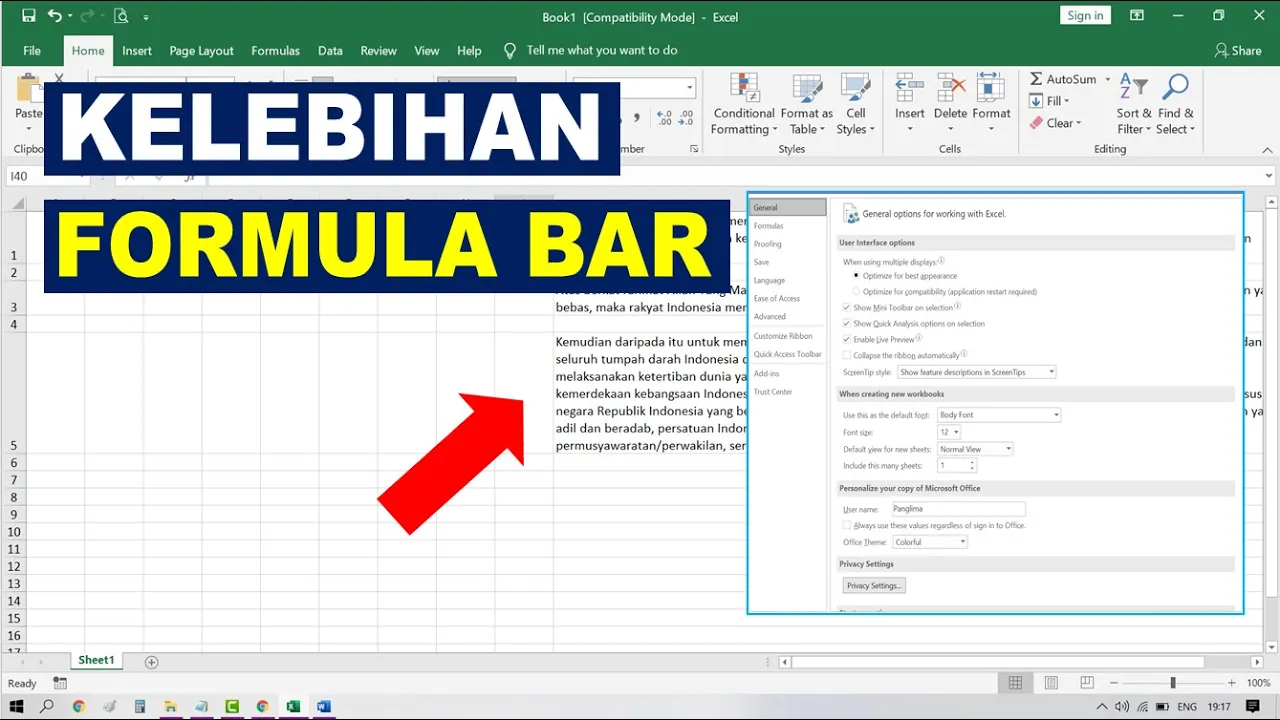Select Formulas category in Options list
This screenshot has height=720, width=1280.
(768, 226)
